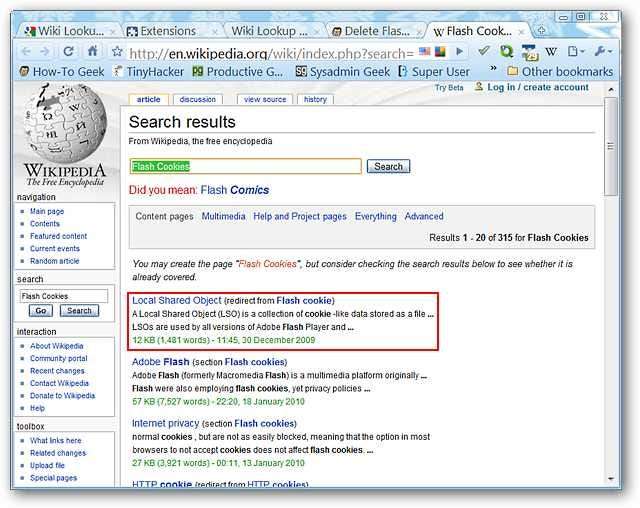
Task: Click sidebar Random article link
Action: [x=55, y=261]
